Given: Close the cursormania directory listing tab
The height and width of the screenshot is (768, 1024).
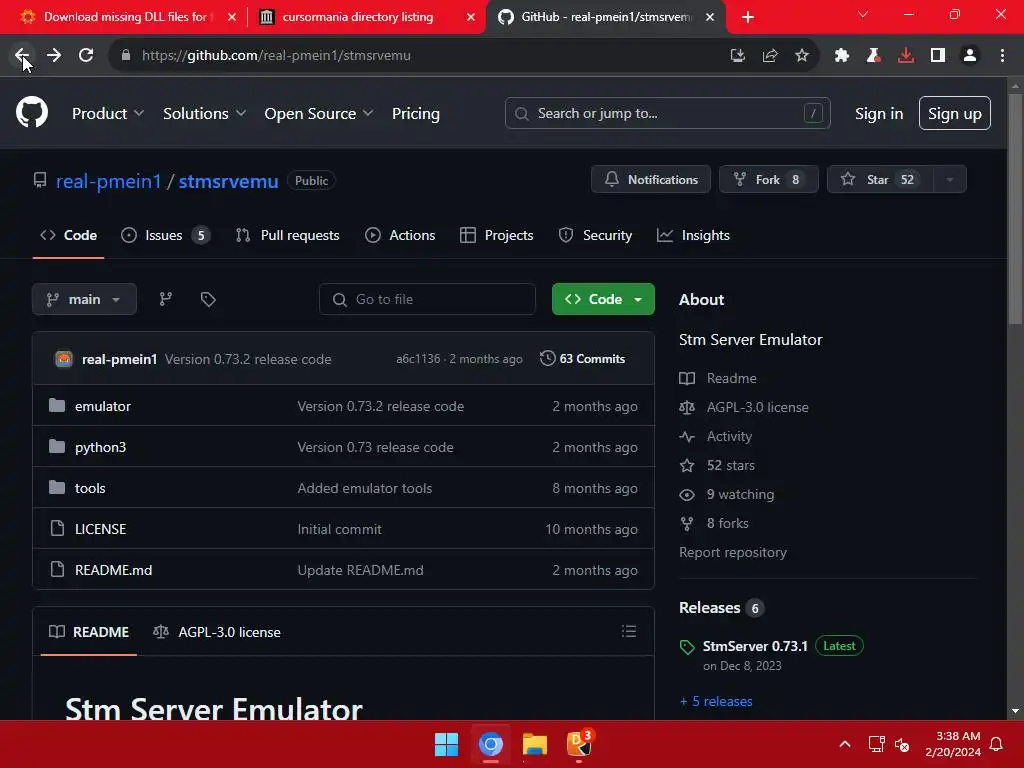Looking at the screenshot, I should click(471, 17).
